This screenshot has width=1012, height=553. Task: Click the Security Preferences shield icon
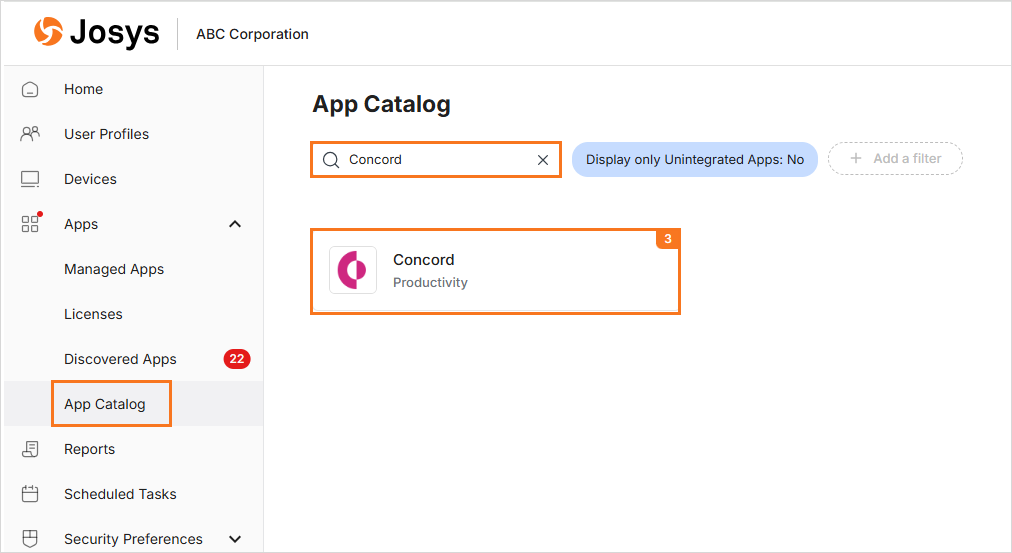[x=30, y=538]
